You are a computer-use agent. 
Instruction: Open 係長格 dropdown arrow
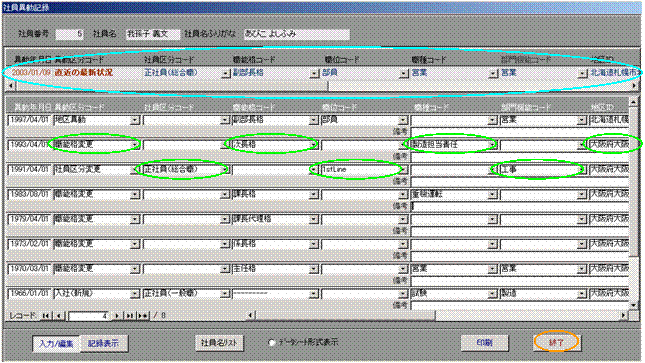pos(314,244)
